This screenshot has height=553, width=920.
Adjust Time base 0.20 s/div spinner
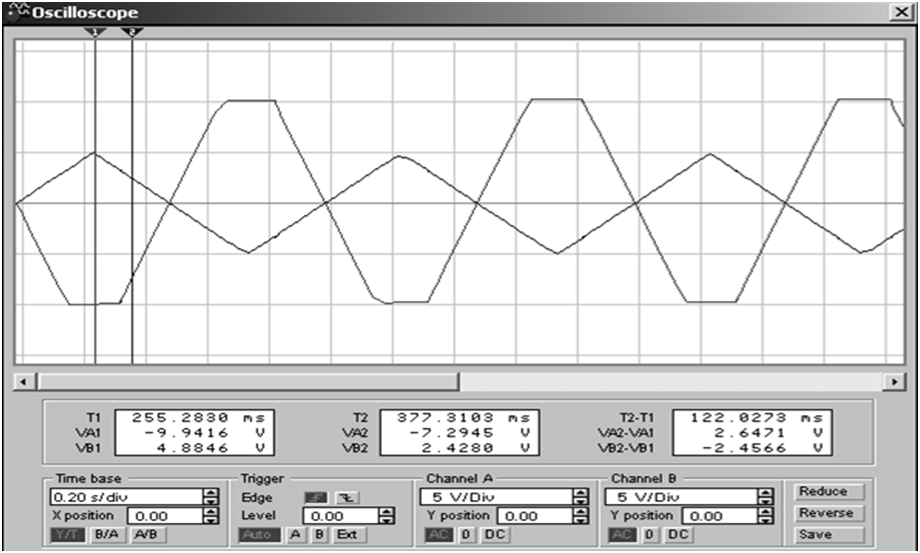[x=211, y=497]
